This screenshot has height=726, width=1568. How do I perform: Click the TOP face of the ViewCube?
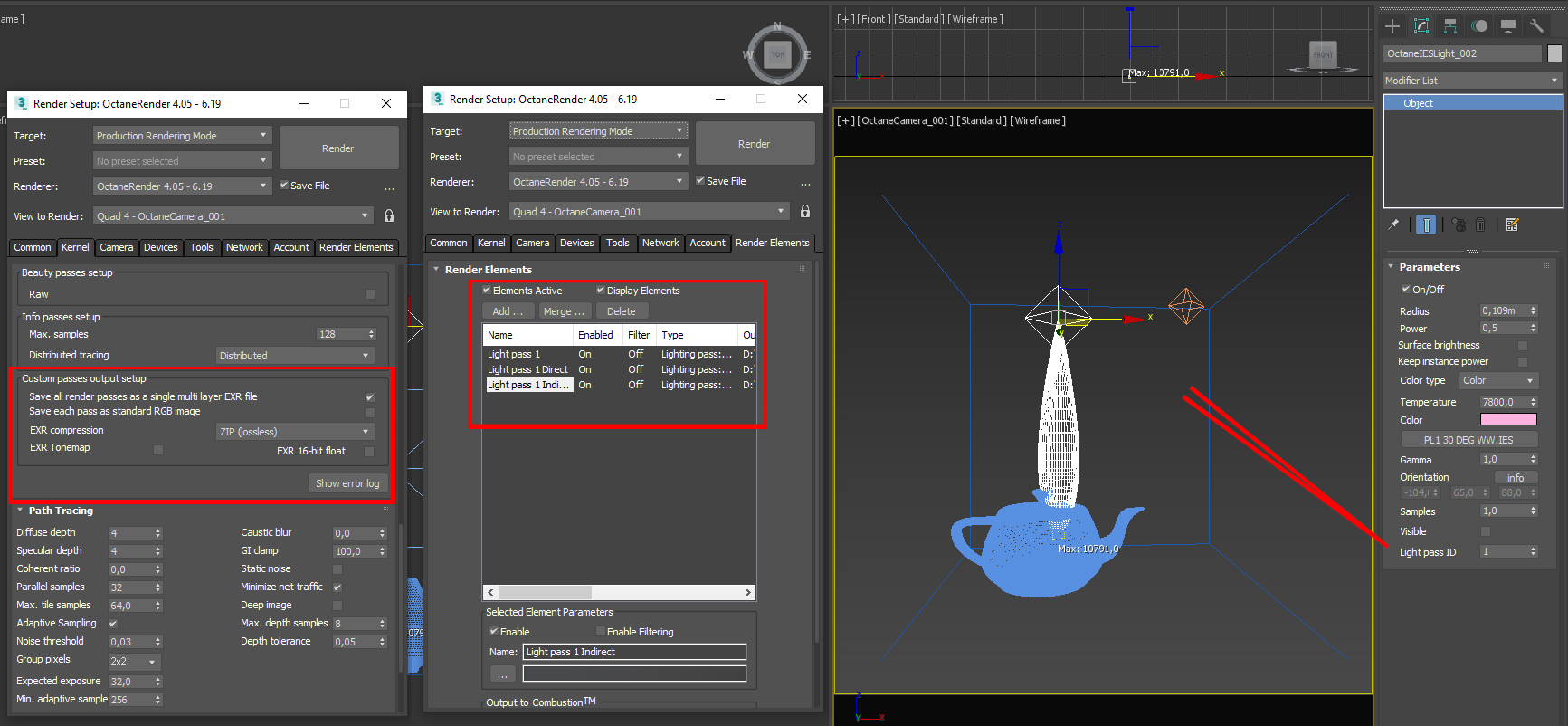(778, 54)
